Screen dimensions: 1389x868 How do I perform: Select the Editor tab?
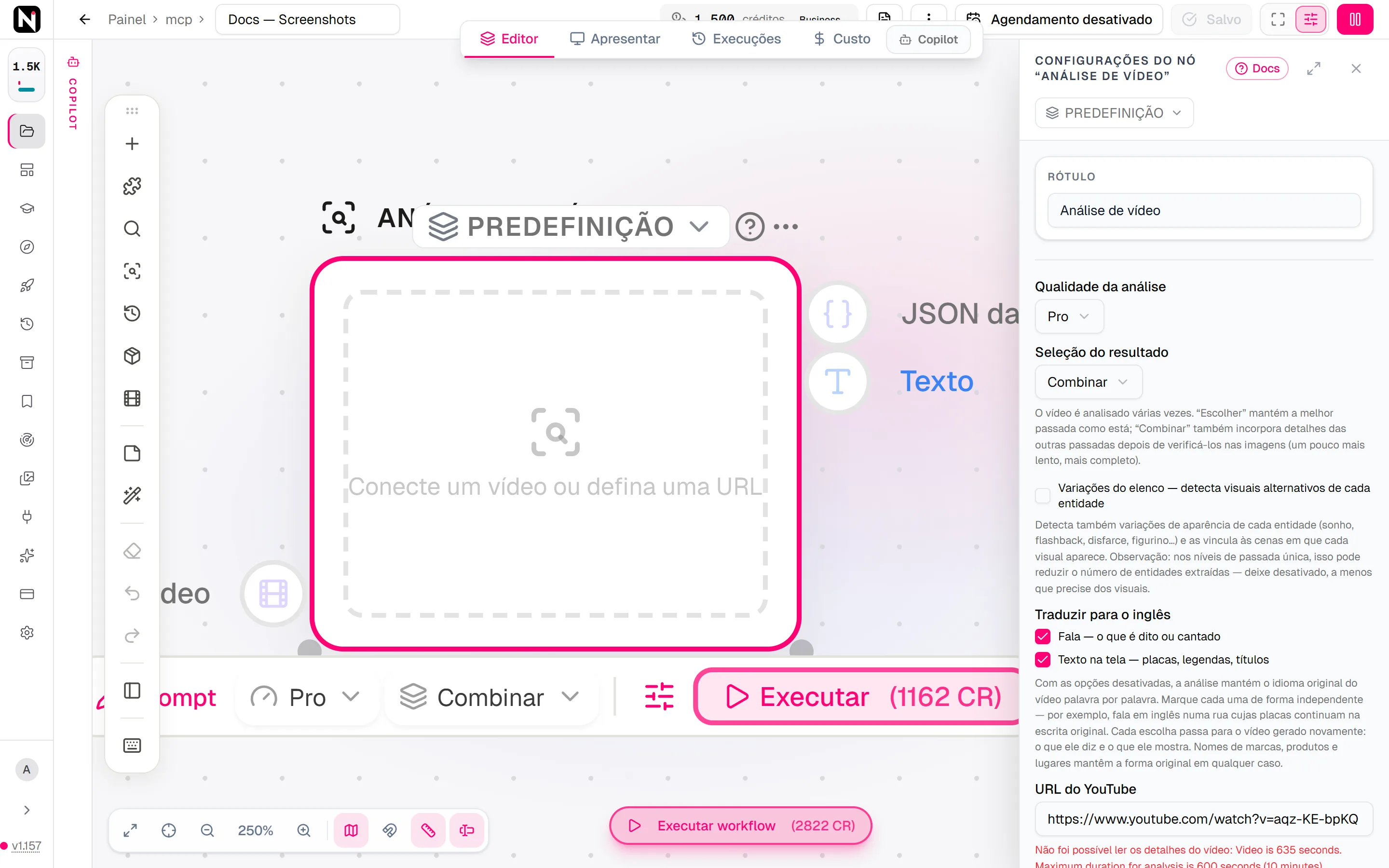(x=509, y=39)
